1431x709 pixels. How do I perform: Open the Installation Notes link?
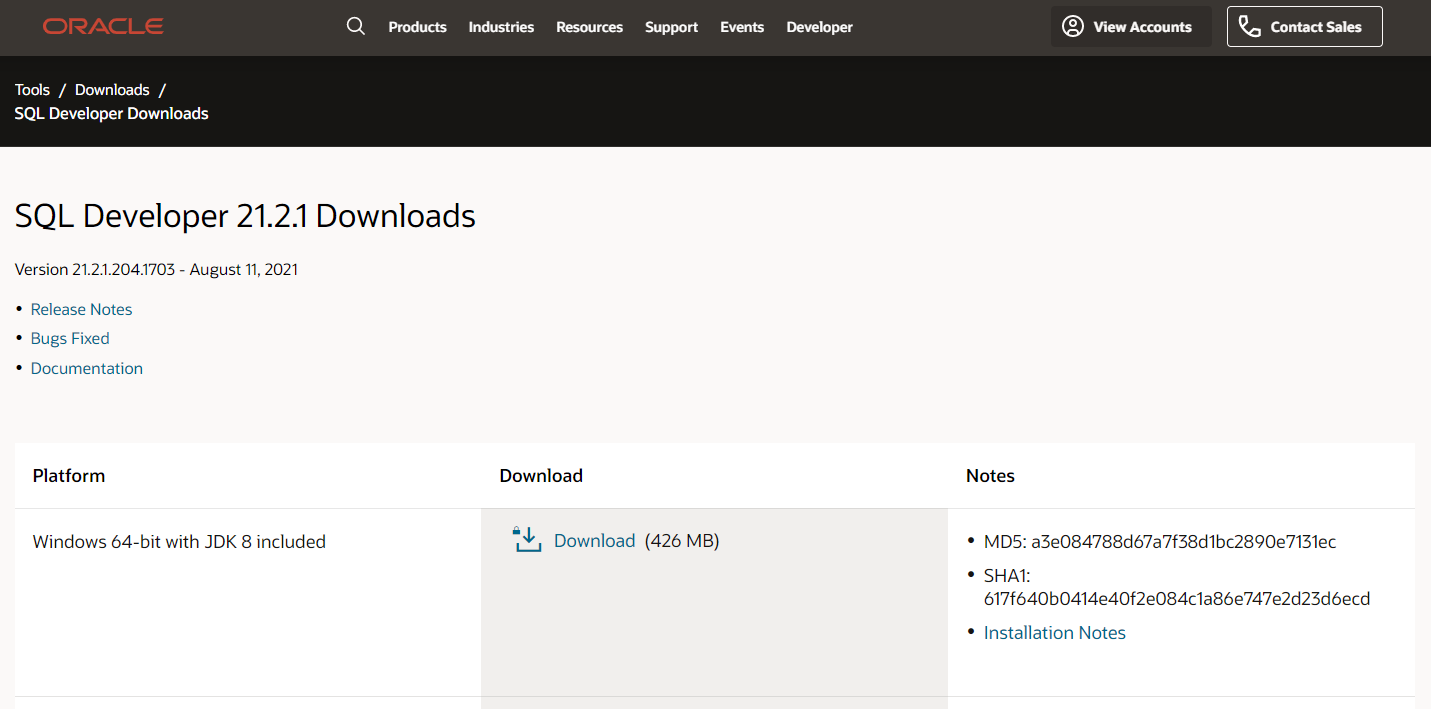[x=1055, y=633]
